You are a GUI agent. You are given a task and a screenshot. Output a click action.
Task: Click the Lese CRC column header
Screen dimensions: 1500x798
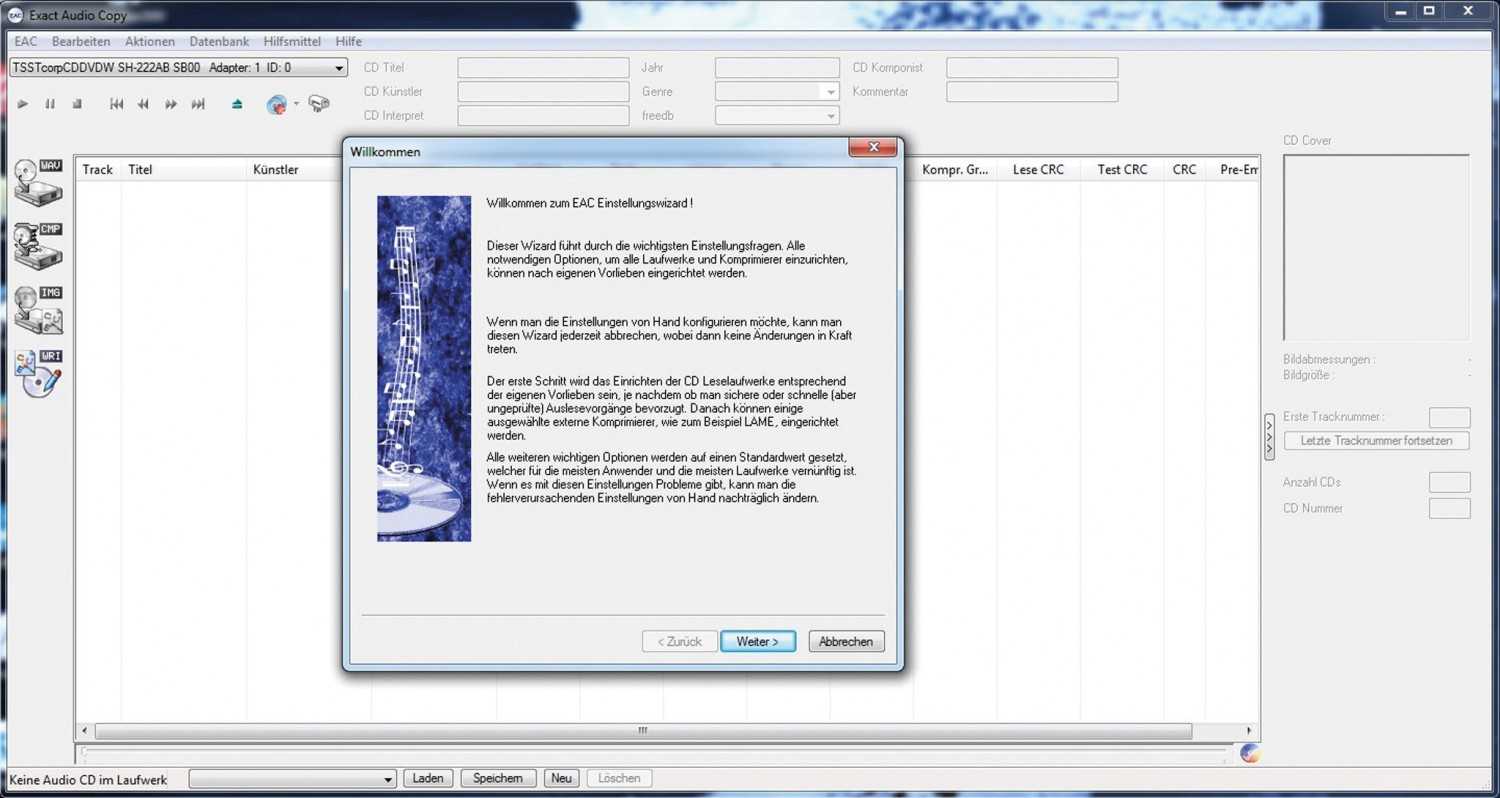(1038, 170)
